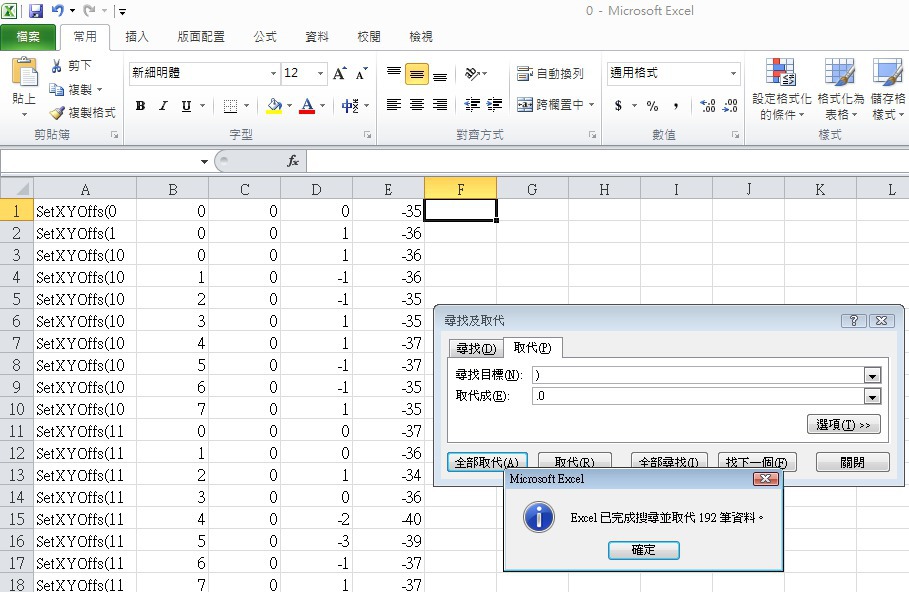Expand the 尋找目標 history dropdown arrow
This screenshot has height=592, width=909.
(x=872, y=376)
